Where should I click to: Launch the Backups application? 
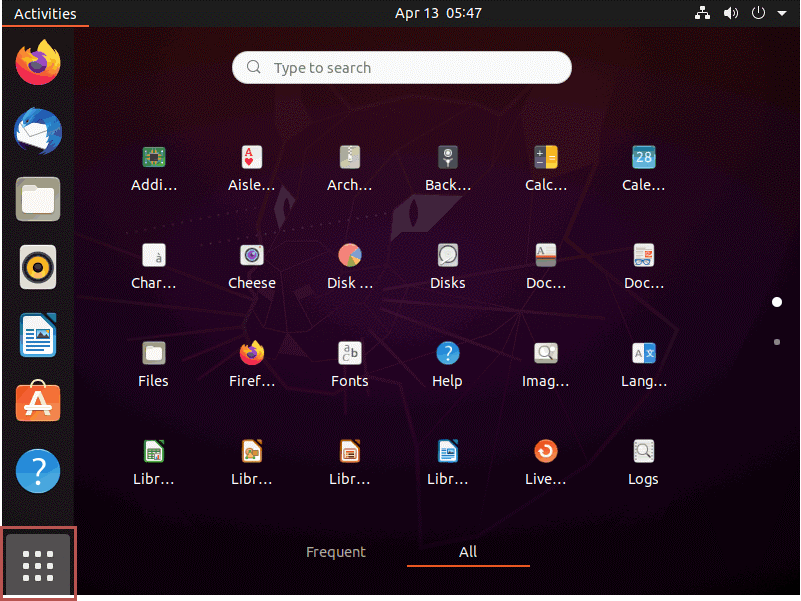click(447, 169)
